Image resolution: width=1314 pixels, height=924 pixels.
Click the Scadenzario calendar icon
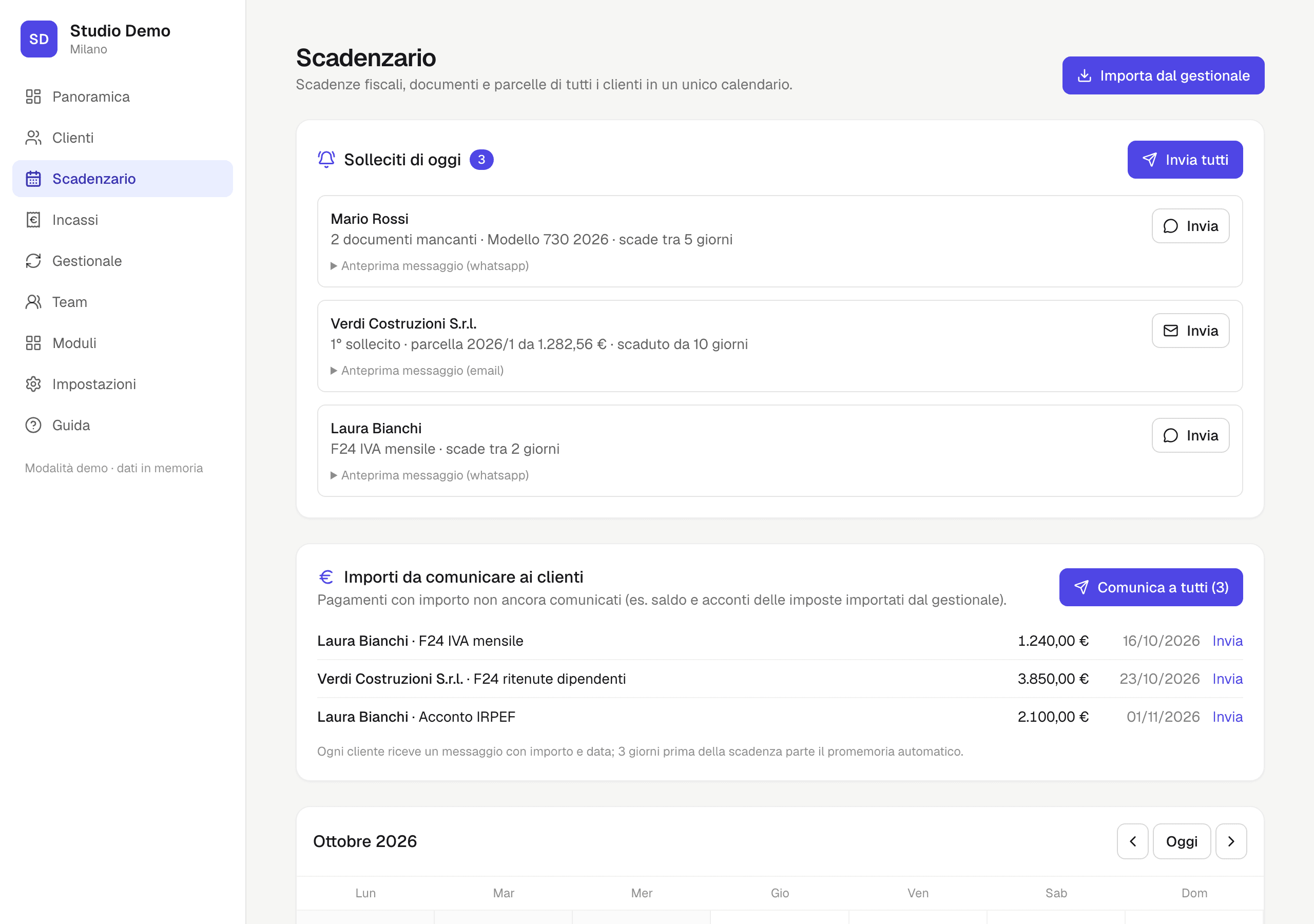(33, 179)
